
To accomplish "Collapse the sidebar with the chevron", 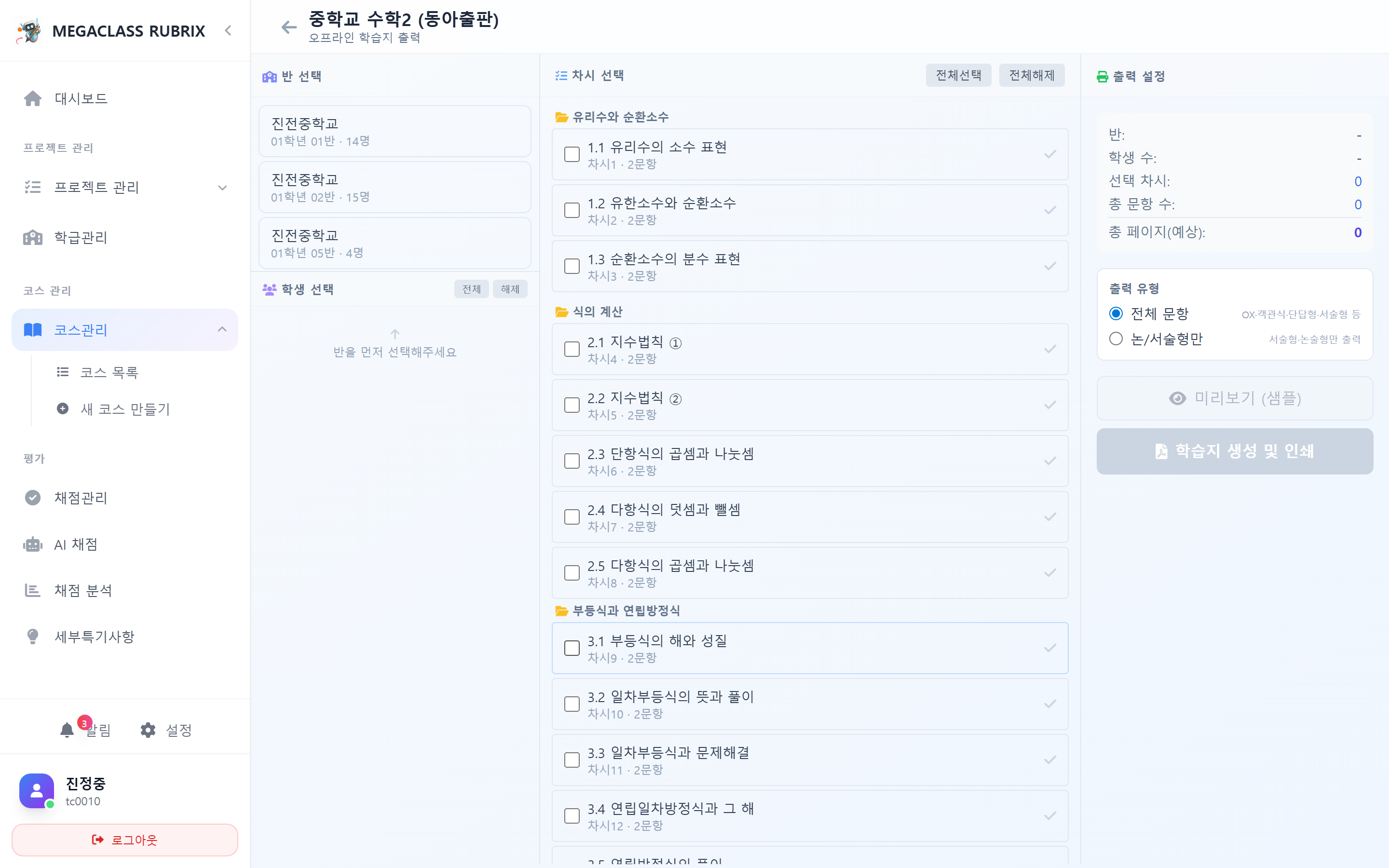I will pyautogui.click(x=228, y=30).
